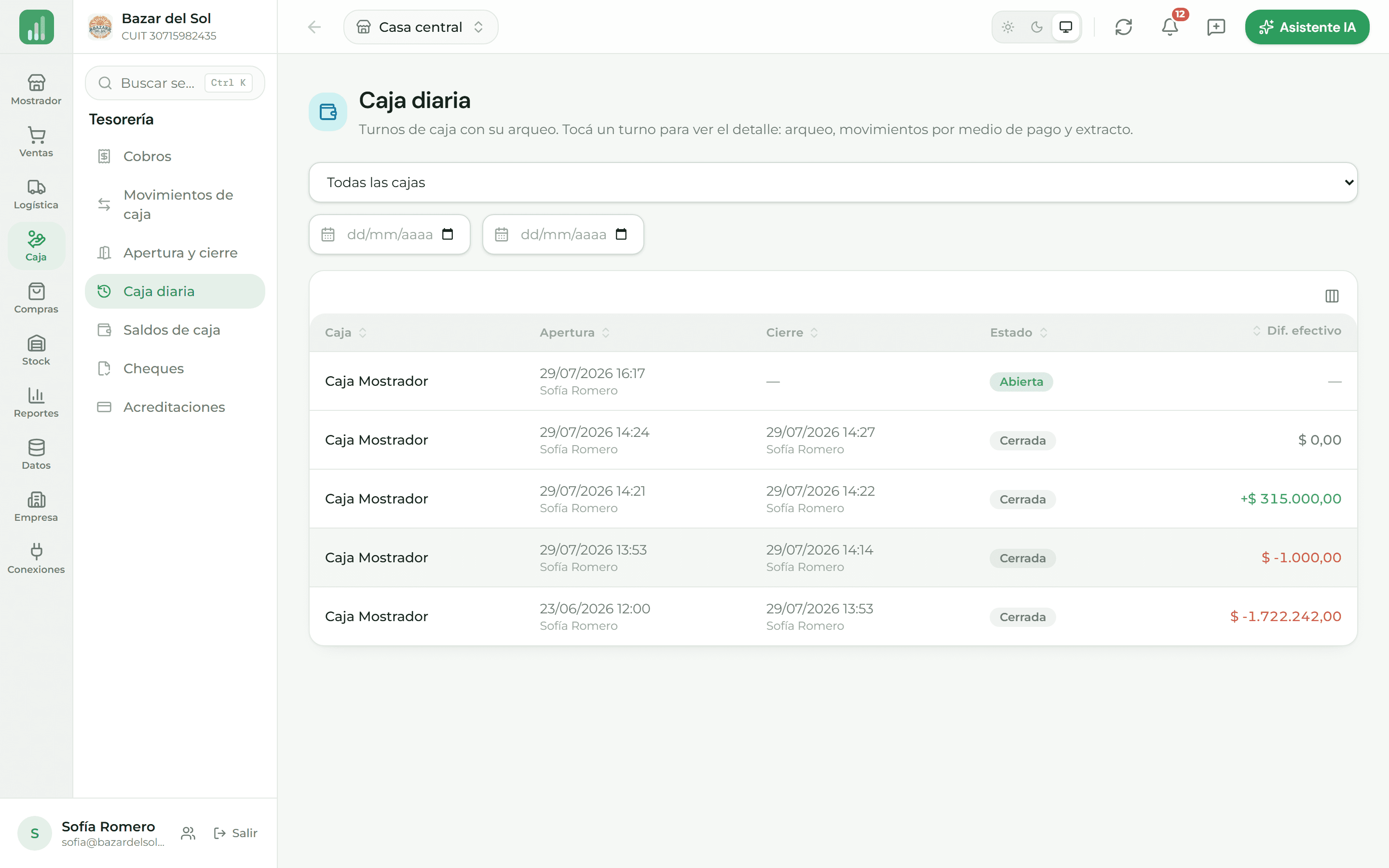Select the Caja sidebar icon
The height and width of the screenshot is (868, 1389).
(36, 246)
